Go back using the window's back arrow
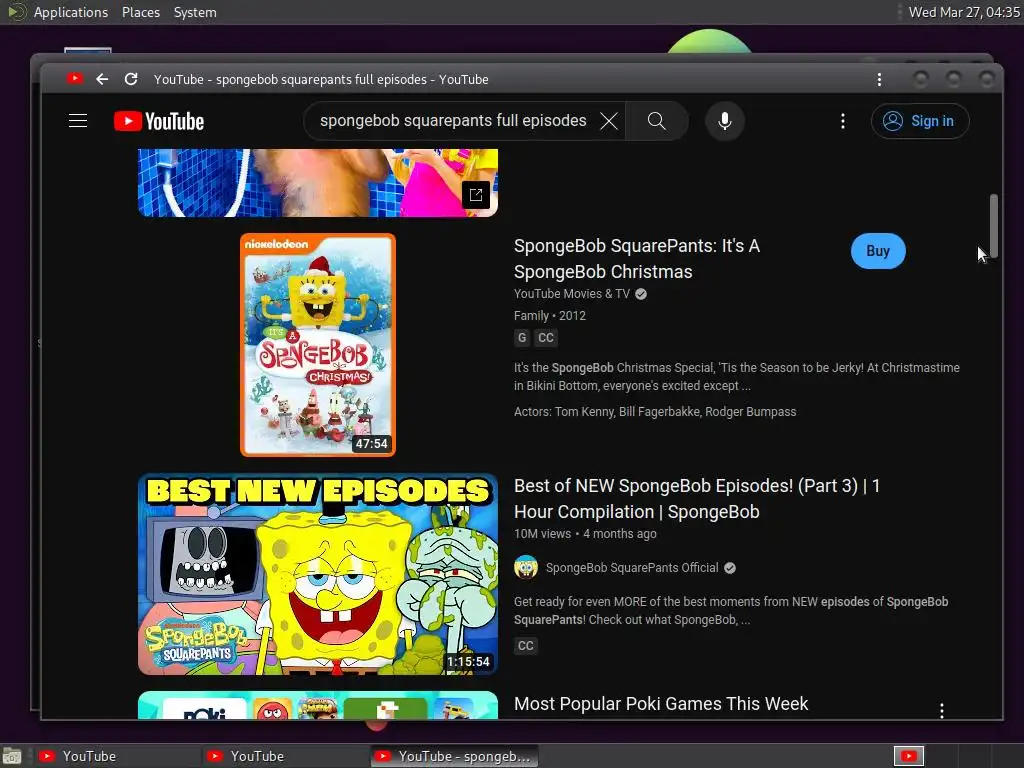 (x=103, y=79)
